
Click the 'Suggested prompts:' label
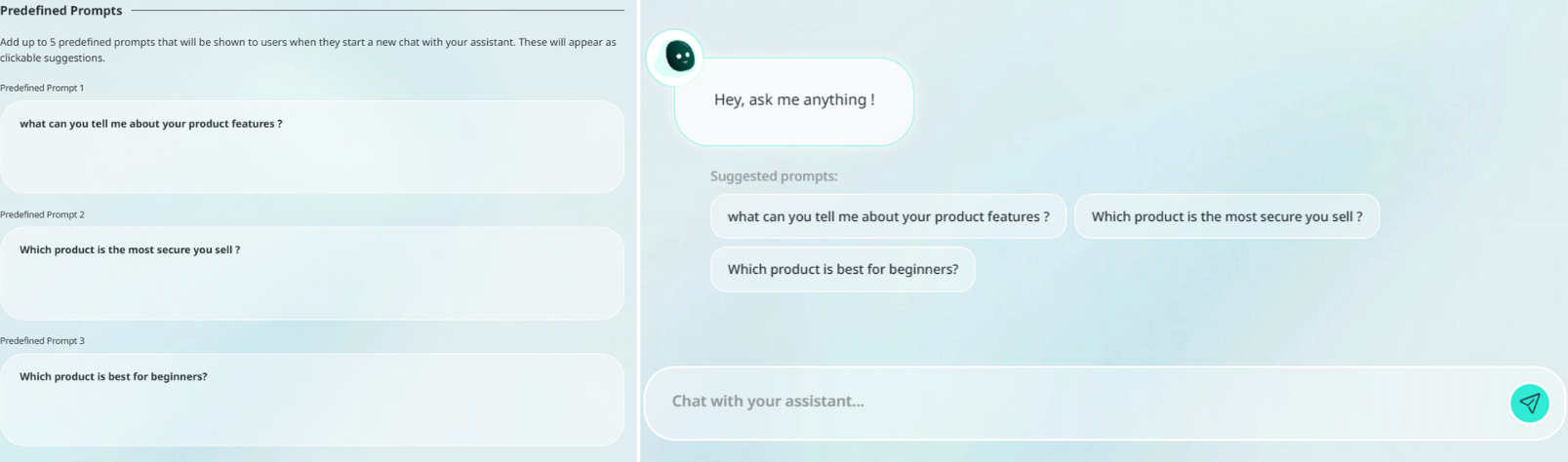click(x=774, y=176)
